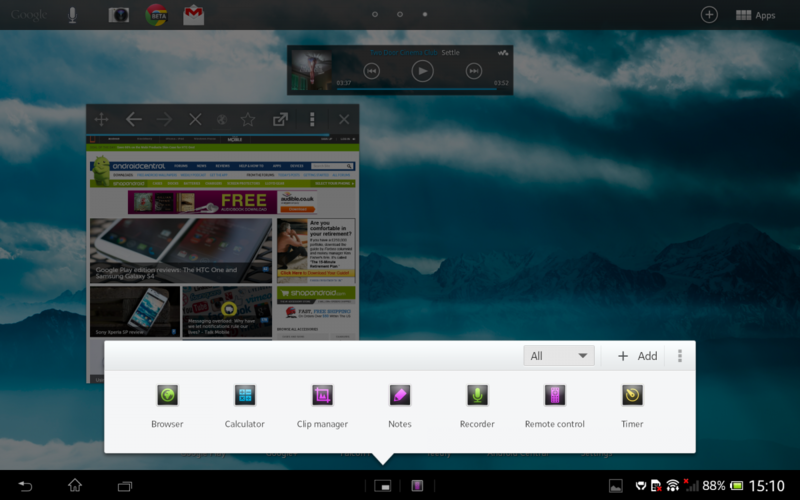Viewport: 800px width, 500px height.
Task: Click the Android Central logo on webpage
Action: [138, 166]
